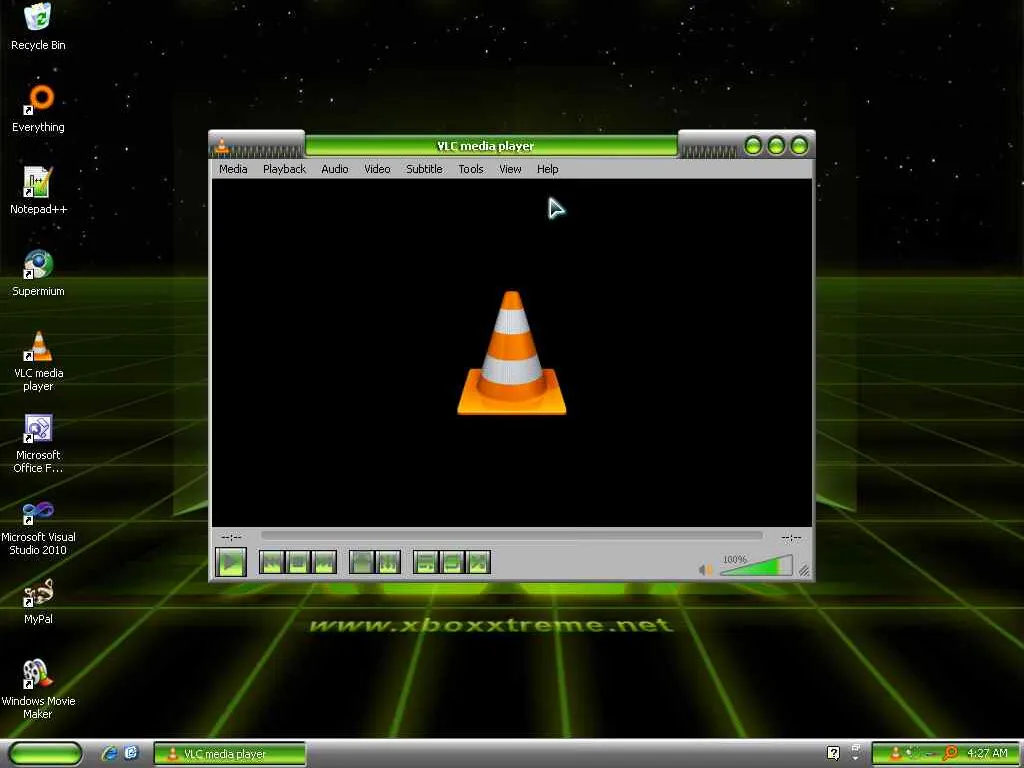
Task: Open the Media menu
Action: [x=233, y=169]
